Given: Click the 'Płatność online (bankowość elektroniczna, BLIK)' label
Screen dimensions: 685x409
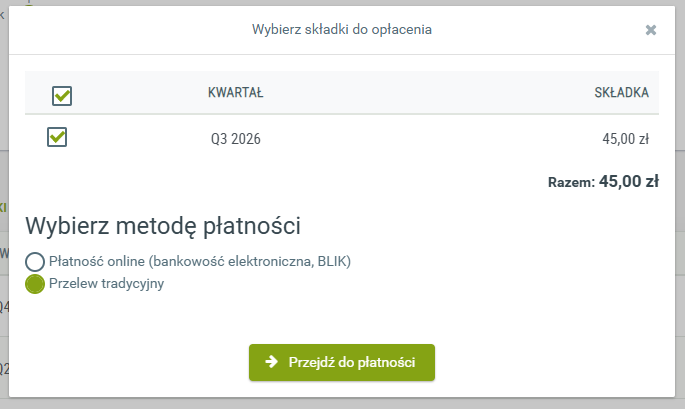Looking at the screenshot, I should 200,262.
